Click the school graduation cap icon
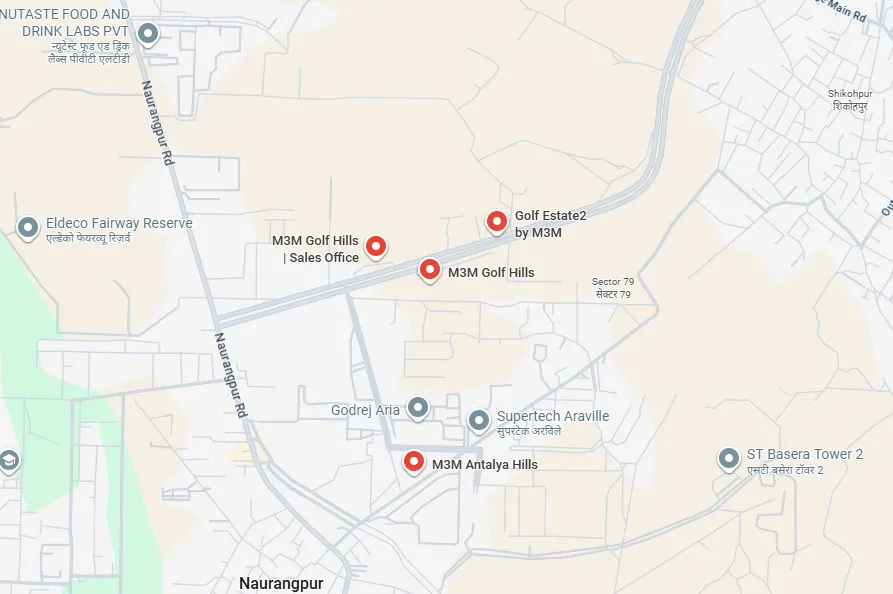This screenshot has width=893, height=594. (8, 461)
